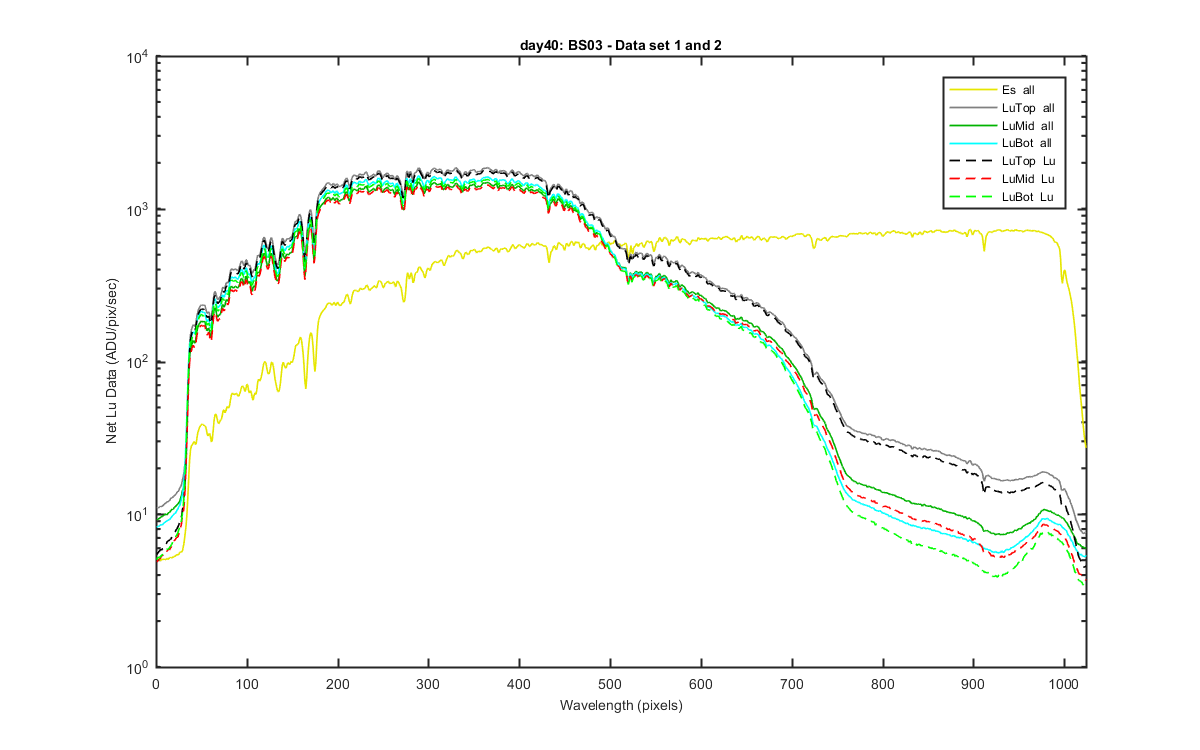The image size is (1200, 750).
Task: Click the 'LuBot Lu' legend label
Action: 1027,197
